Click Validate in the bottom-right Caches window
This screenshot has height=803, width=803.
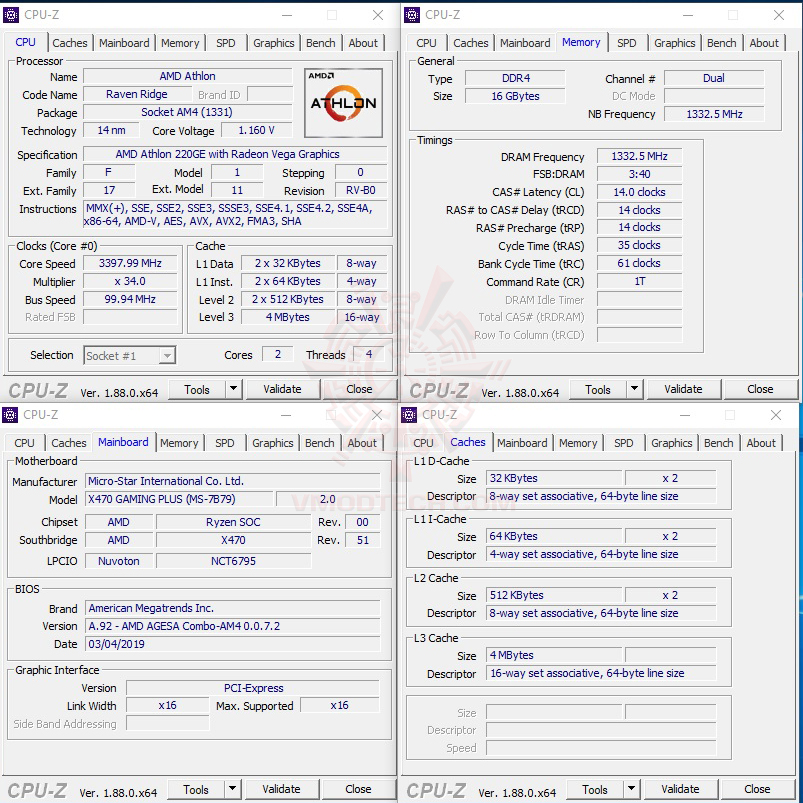coord(680,789)
